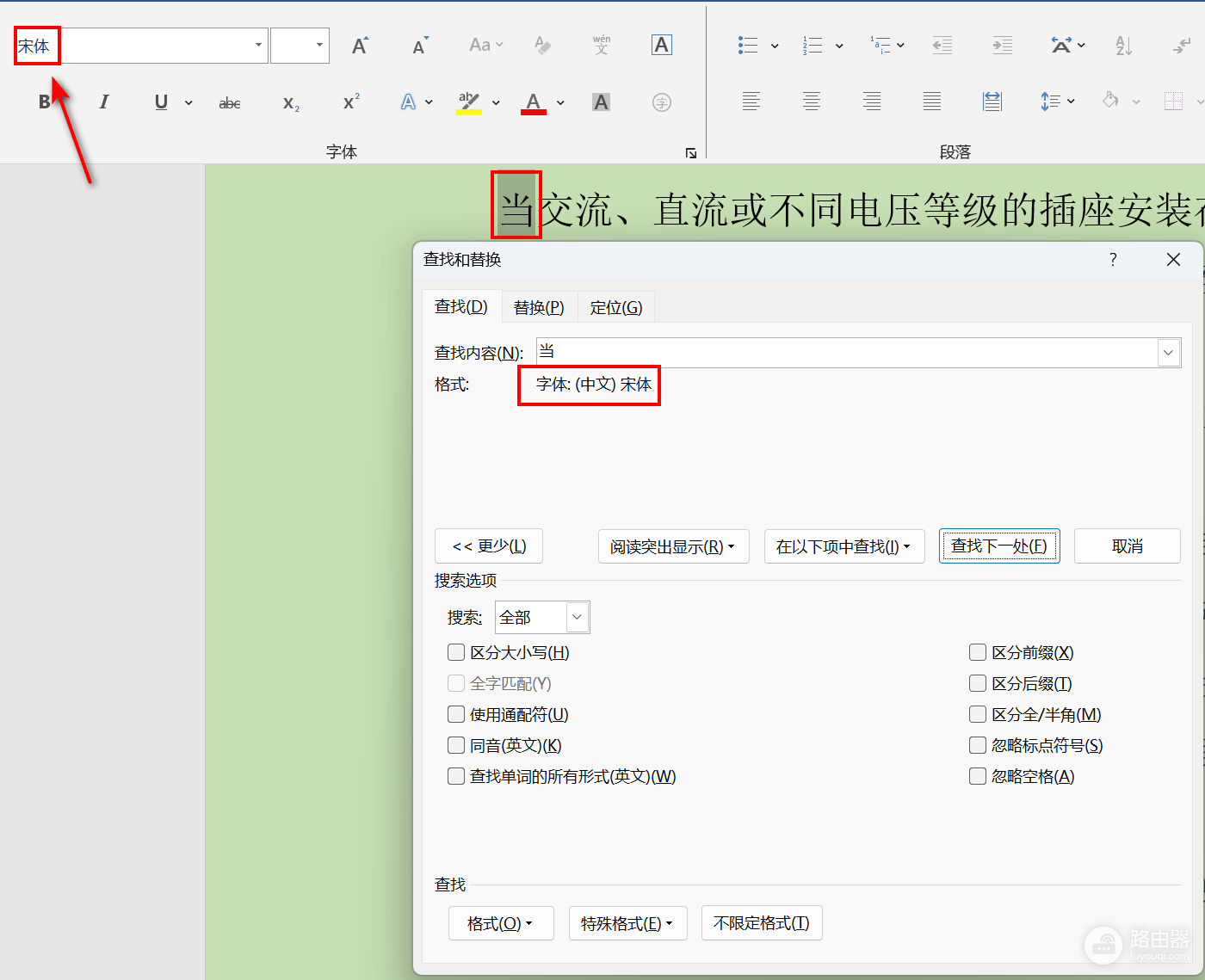Screen dimensions: 1205x980
Task: Open font color dropdown arrow
Action: pyautogui.click(x=560, y=103)
